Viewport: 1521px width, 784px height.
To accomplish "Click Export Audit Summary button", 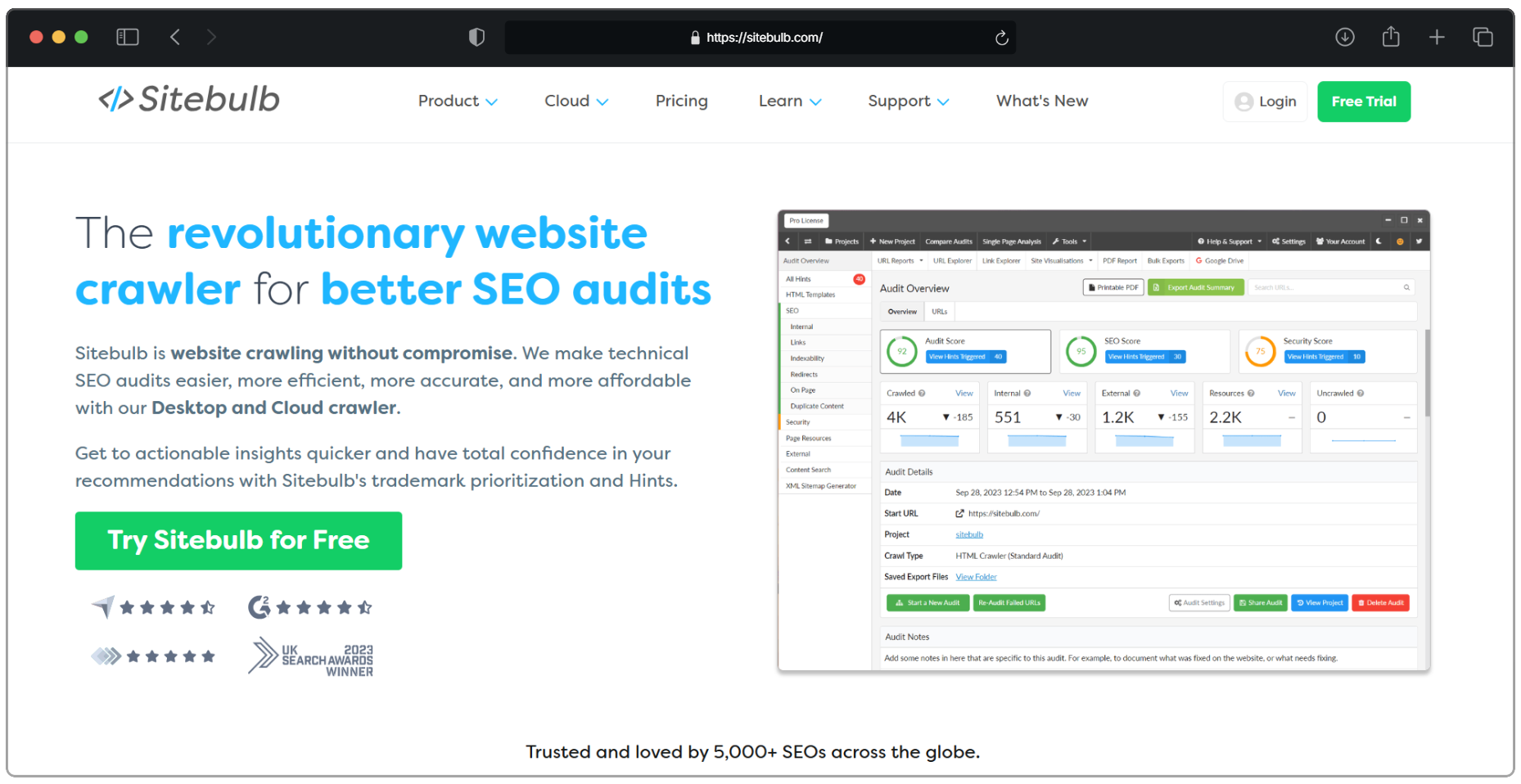I will tap(1195, 287).
